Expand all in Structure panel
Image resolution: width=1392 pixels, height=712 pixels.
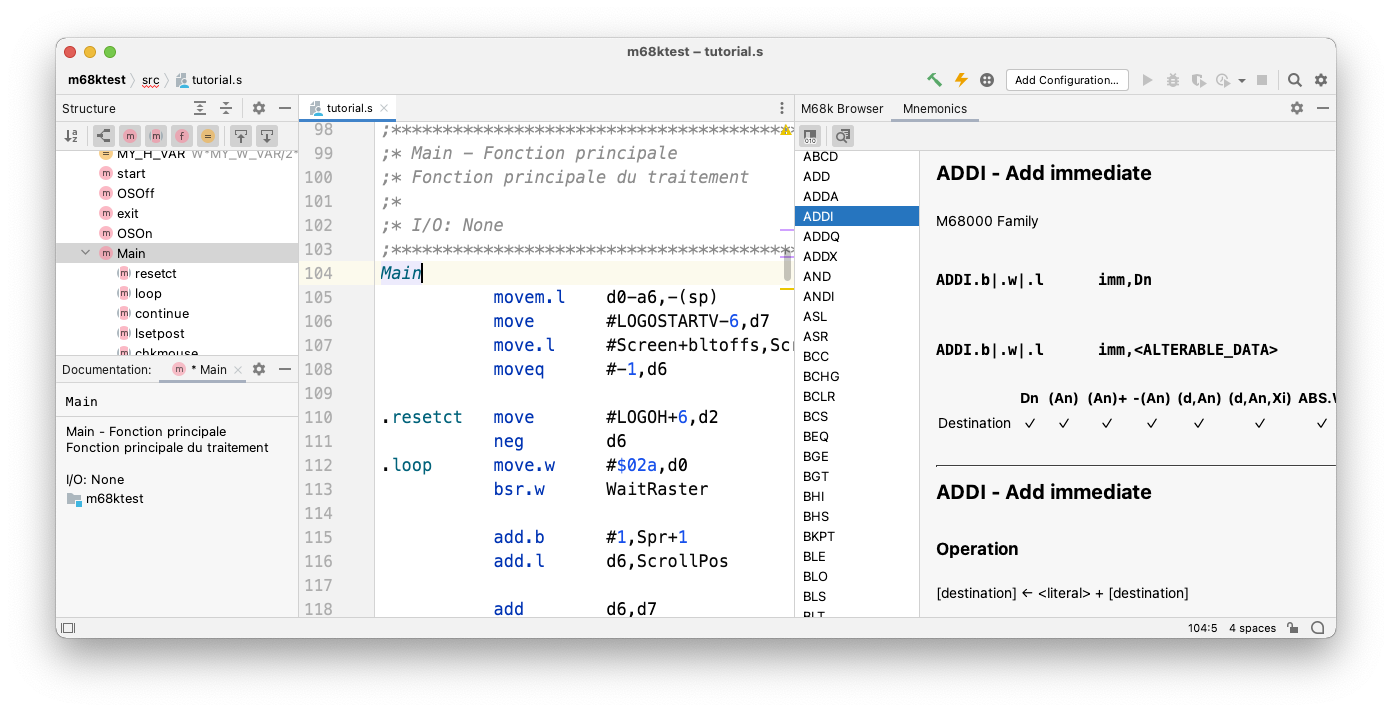click(200, 108)
